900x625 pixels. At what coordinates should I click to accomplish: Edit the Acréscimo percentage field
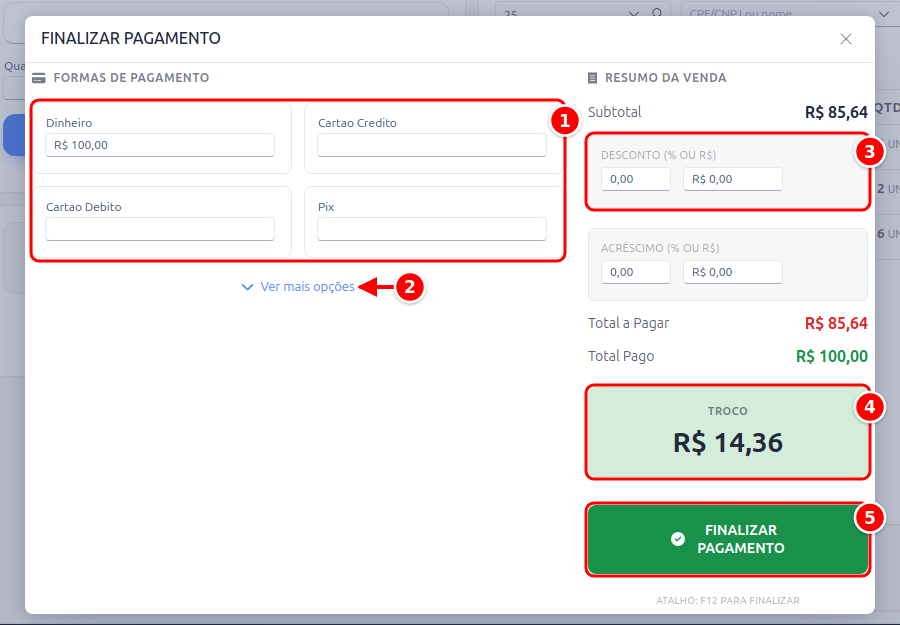coord(636,272)
